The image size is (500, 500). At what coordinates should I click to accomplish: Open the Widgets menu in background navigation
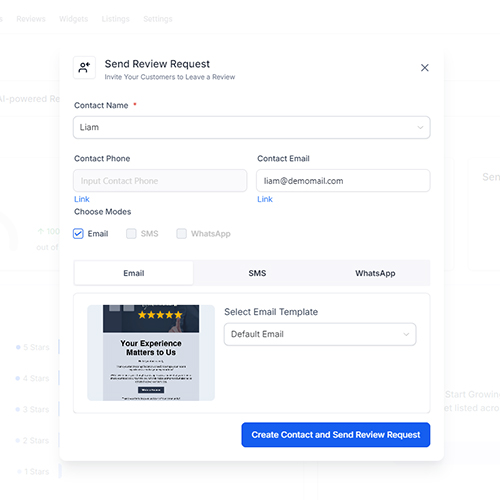pyautogui.click(x=74, y=19)
